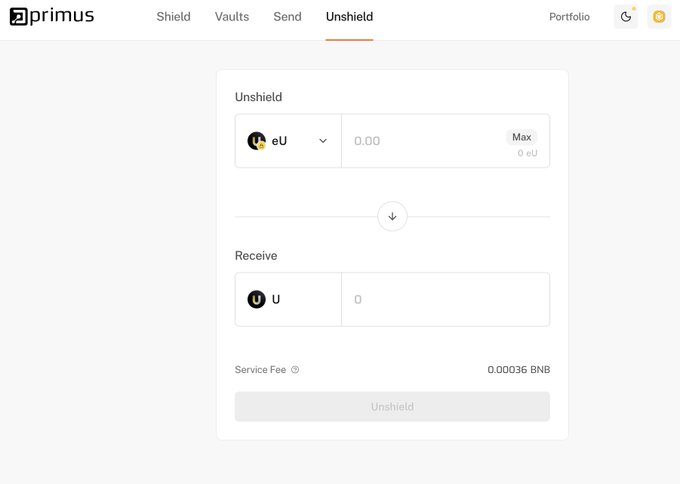This screenshot has width=680, height=484.
Task: Click the U token icon under Receive
Action: [256, 299]
